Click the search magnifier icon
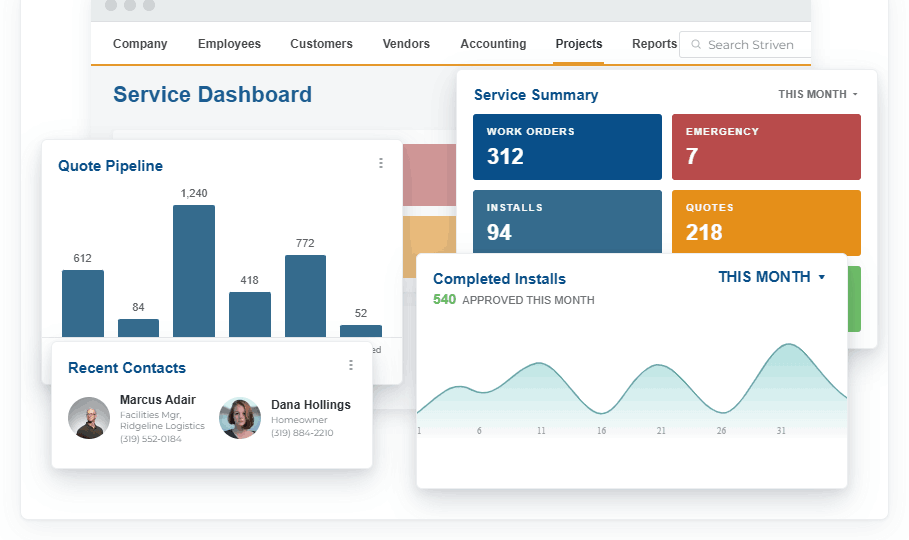Screen dimensions: 909x540 coord(696,45)
